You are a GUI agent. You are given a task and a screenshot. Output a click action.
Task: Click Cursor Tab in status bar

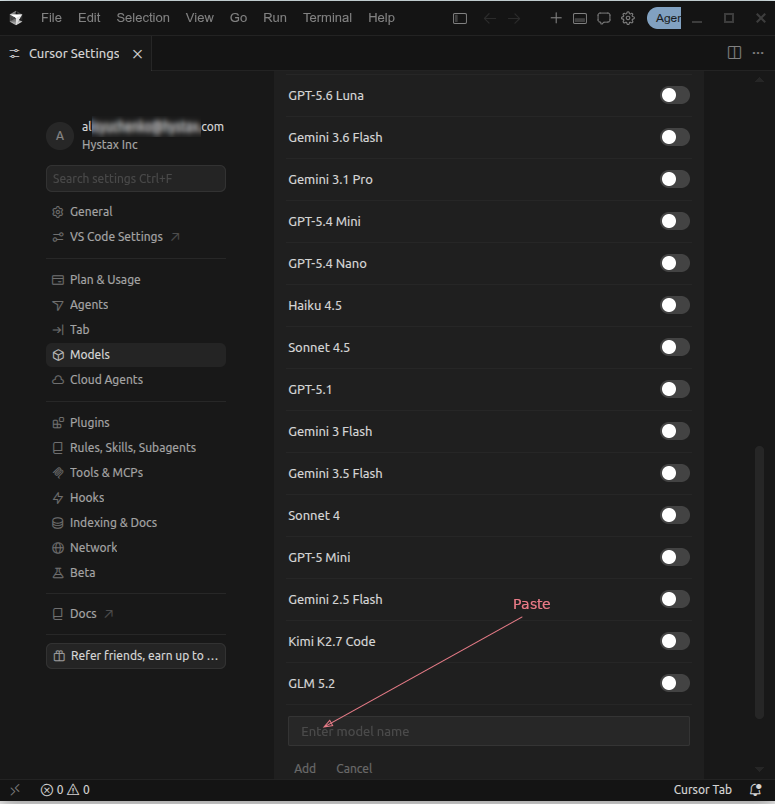702,790
